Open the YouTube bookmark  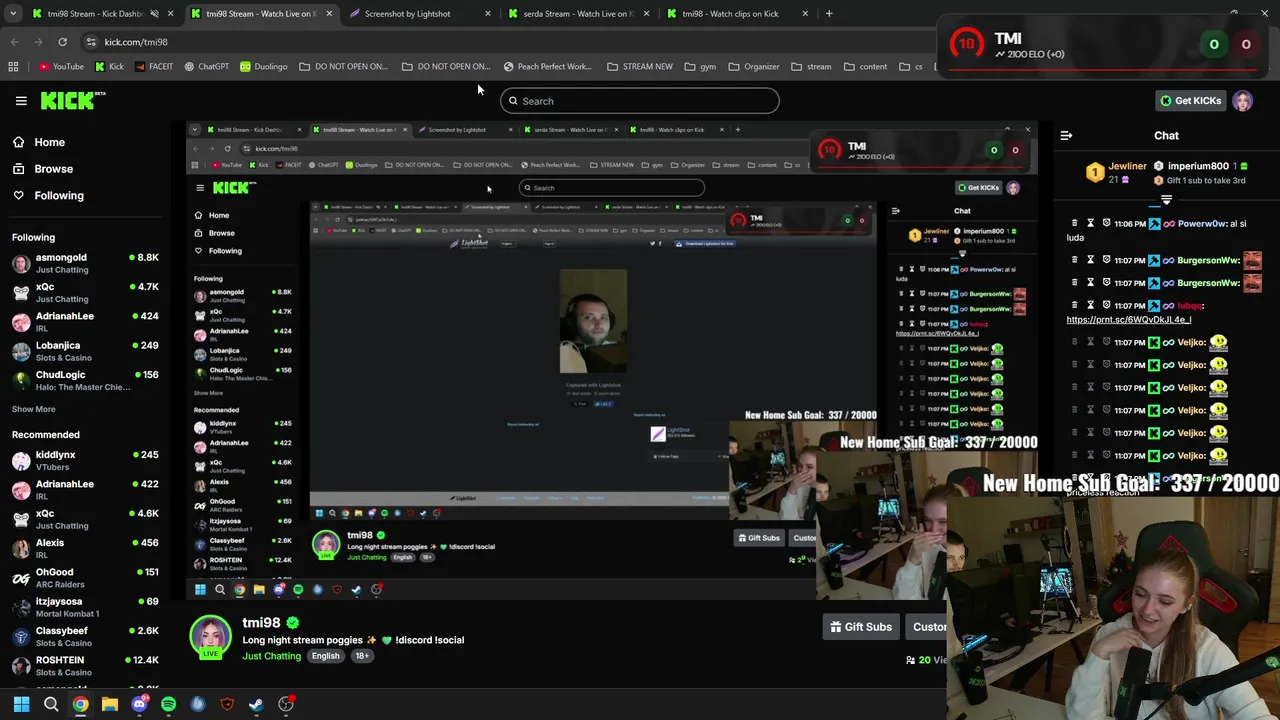tap(61, 67)
